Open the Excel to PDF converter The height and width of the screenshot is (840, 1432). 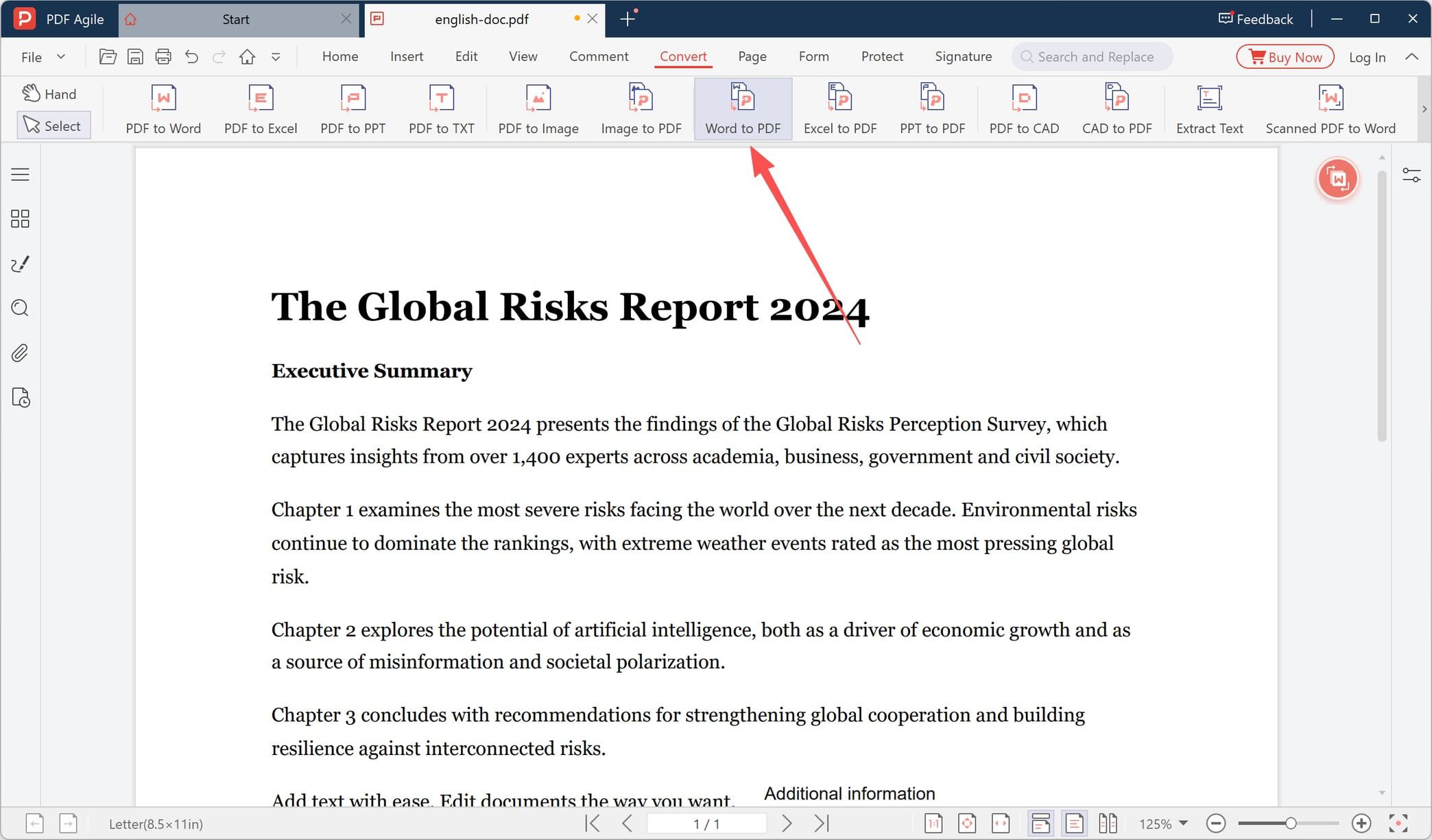[x=840, y=109]
